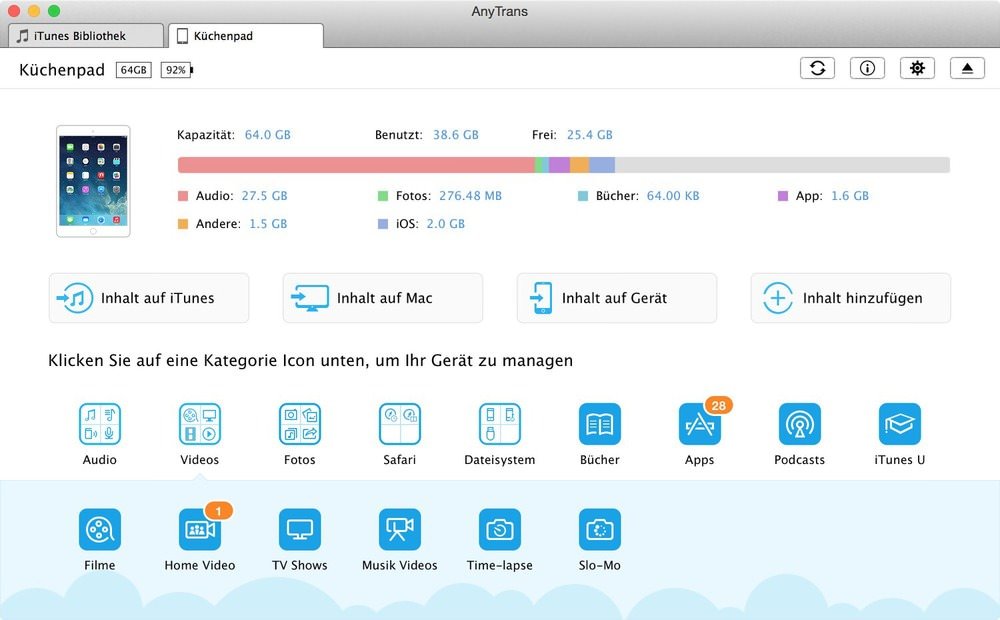The image size is (1000, 620).
Task: Click the 64GB capacity badge
Action: [x=133, y=70]
